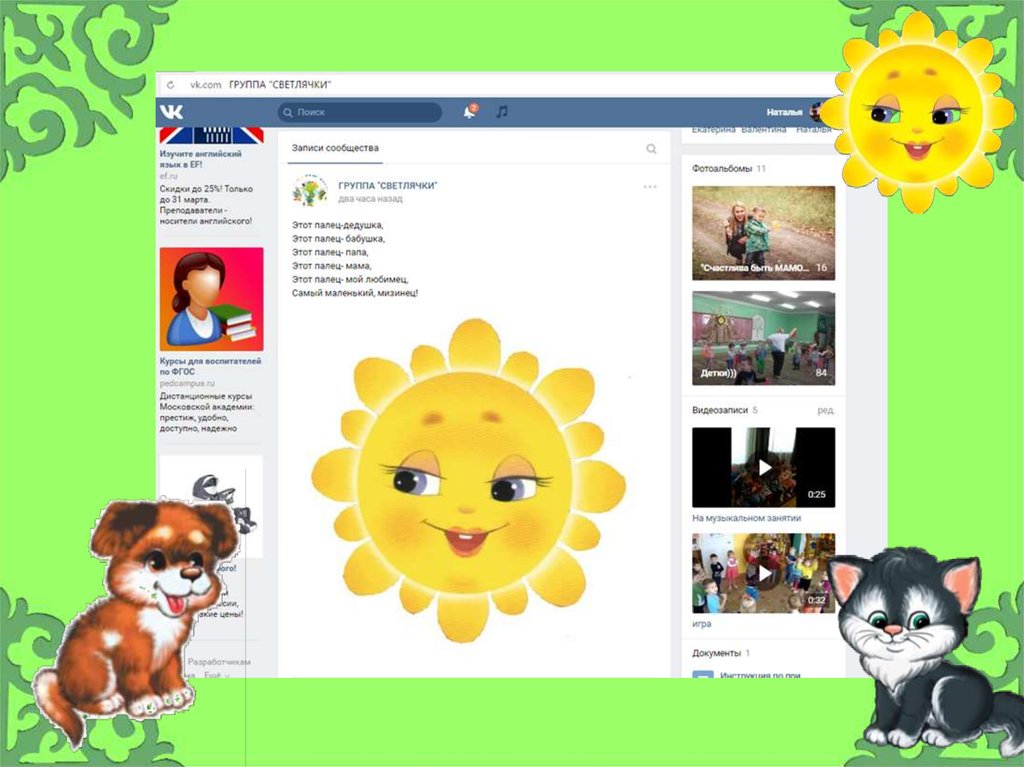
Task: Open the Счастлива быть МАМО album thumbnail
Action: [x=763, y=232]
